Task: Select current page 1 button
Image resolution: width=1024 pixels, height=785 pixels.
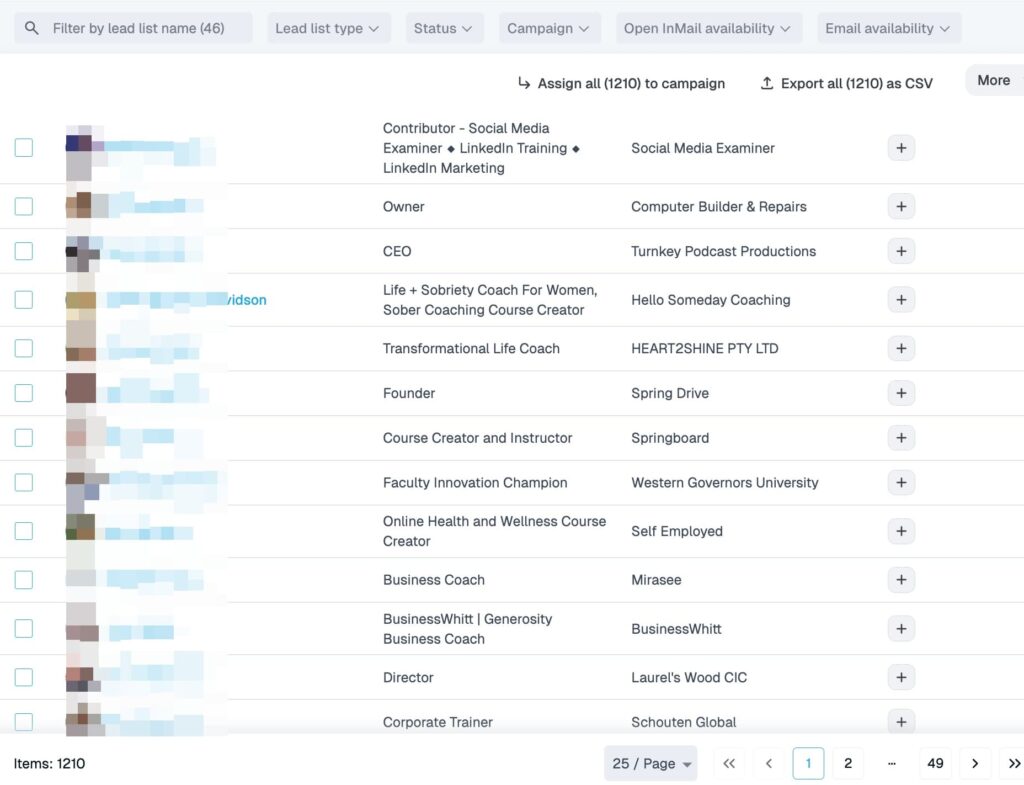Action: (x=808, y=763)
